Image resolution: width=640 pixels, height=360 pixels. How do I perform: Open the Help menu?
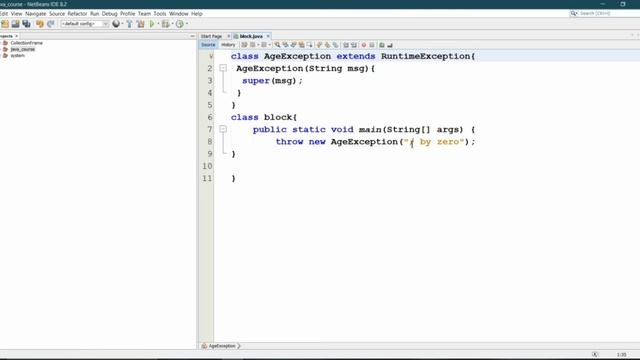[x=197, y=13]
